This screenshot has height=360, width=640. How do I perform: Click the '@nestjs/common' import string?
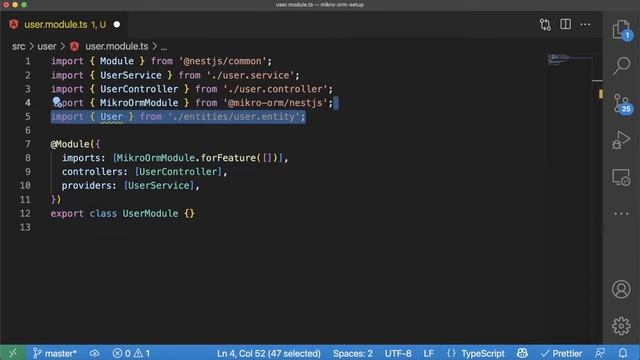[x=222, y=61]
